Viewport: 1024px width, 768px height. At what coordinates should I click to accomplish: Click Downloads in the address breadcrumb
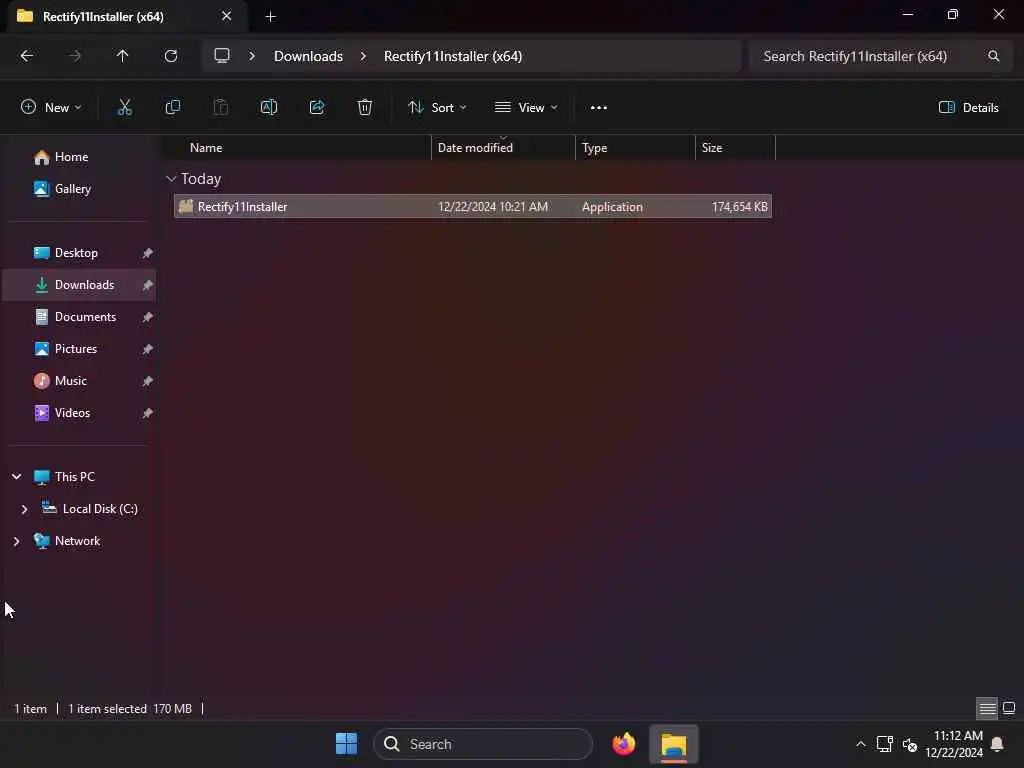tap(308, 56)
